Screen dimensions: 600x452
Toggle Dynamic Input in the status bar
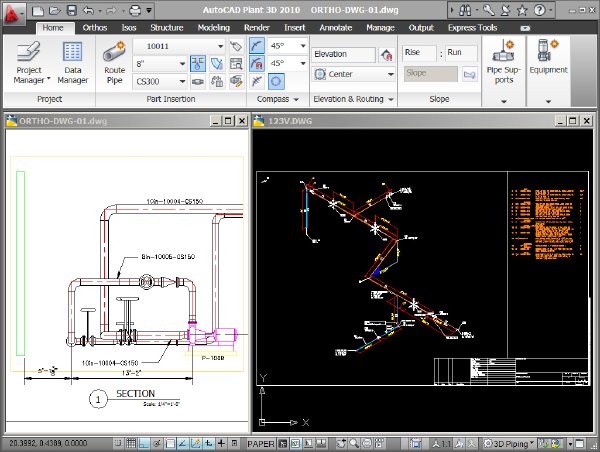click(209, 444)
